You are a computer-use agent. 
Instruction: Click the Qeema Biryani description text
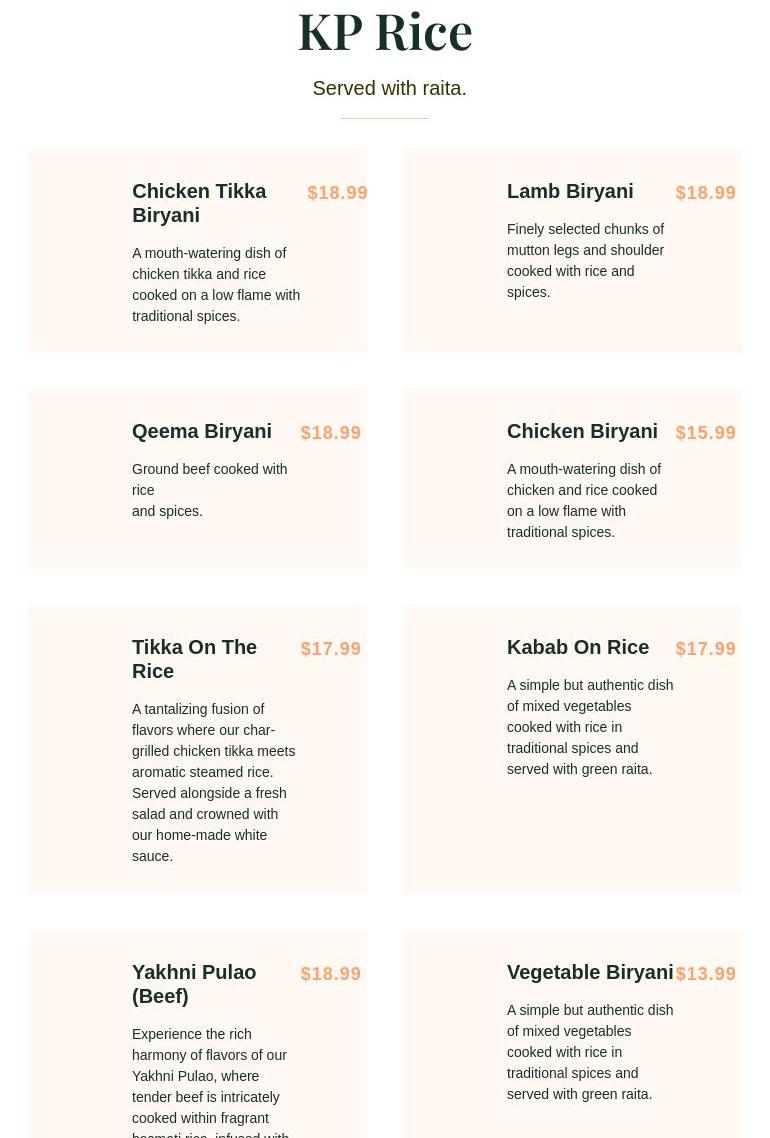pyautogui.click(x=209, y=490)
